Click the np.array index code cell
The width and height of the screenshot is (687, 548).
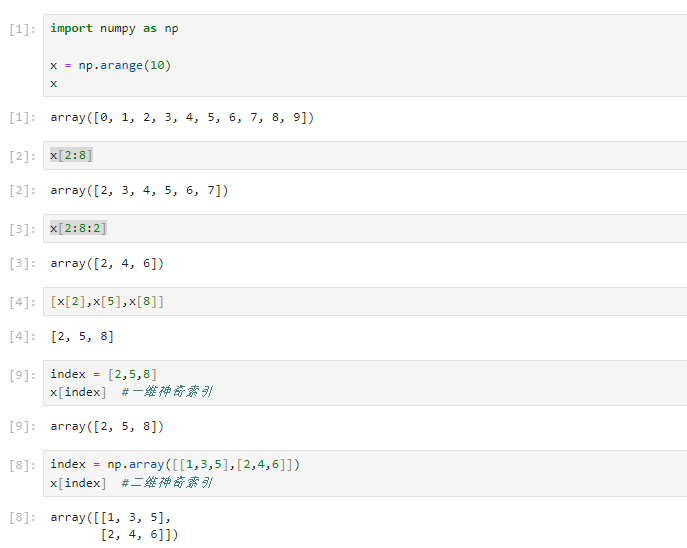point(365,474)
